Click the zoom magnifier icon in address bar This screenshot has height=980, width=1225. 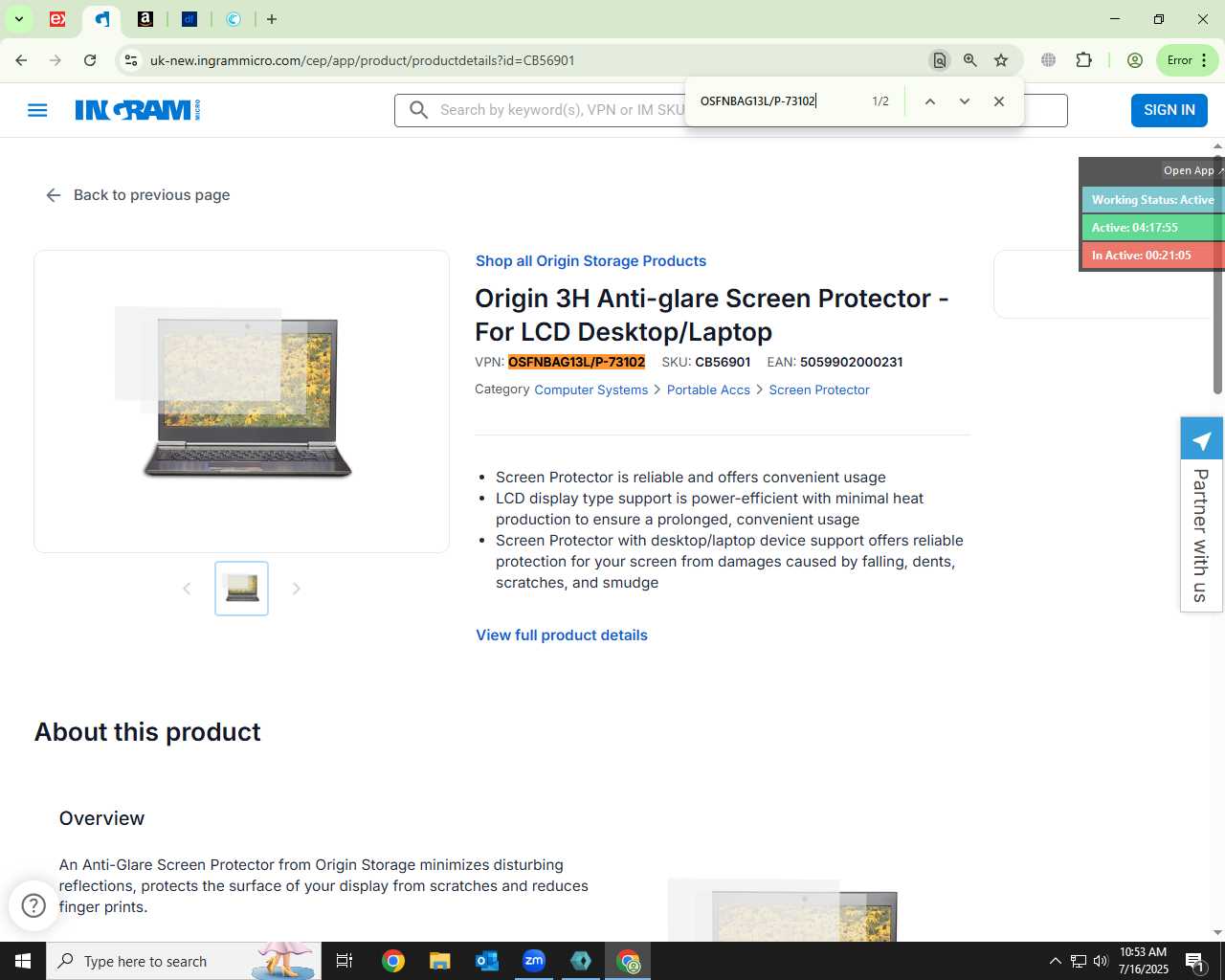coord(970,60)
